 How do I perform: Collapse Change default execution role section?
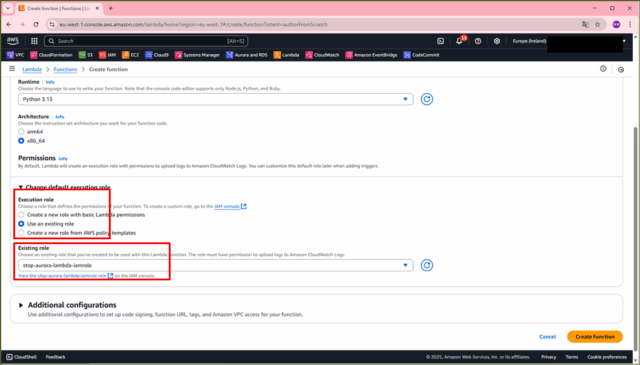[x=64, y=187]
